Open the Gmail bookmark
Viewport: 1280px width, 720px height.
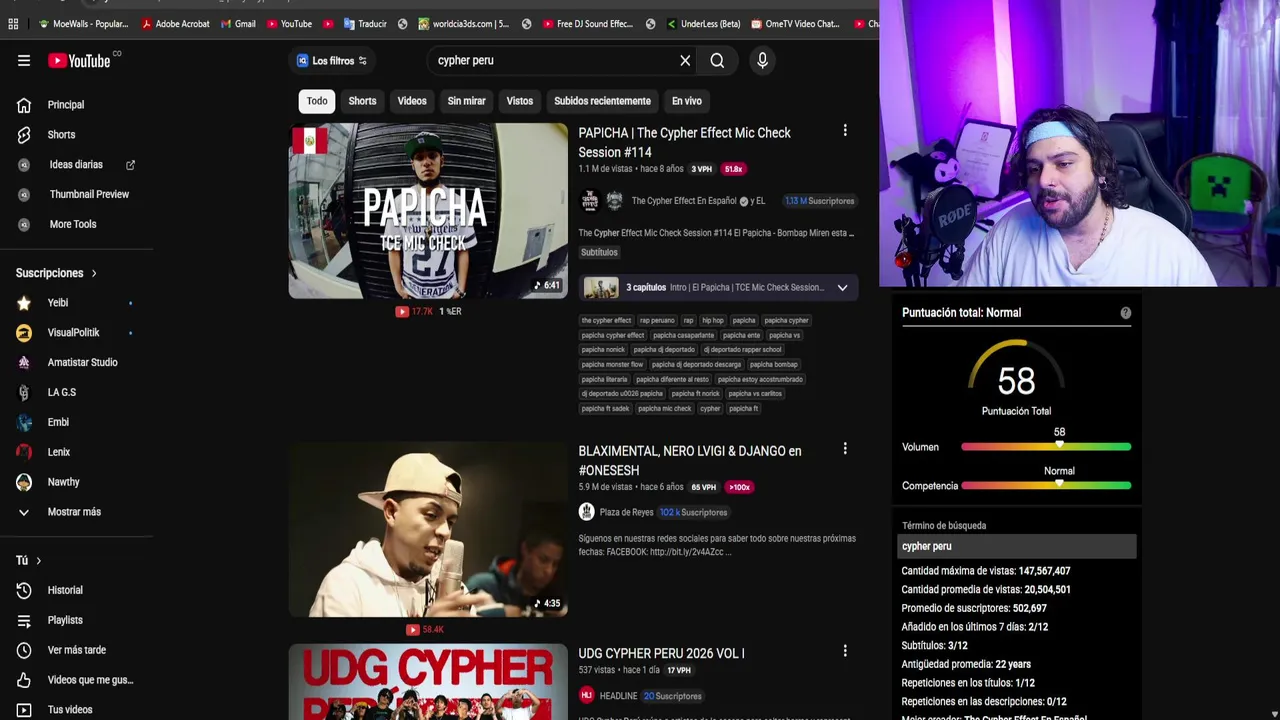[238, 24]
